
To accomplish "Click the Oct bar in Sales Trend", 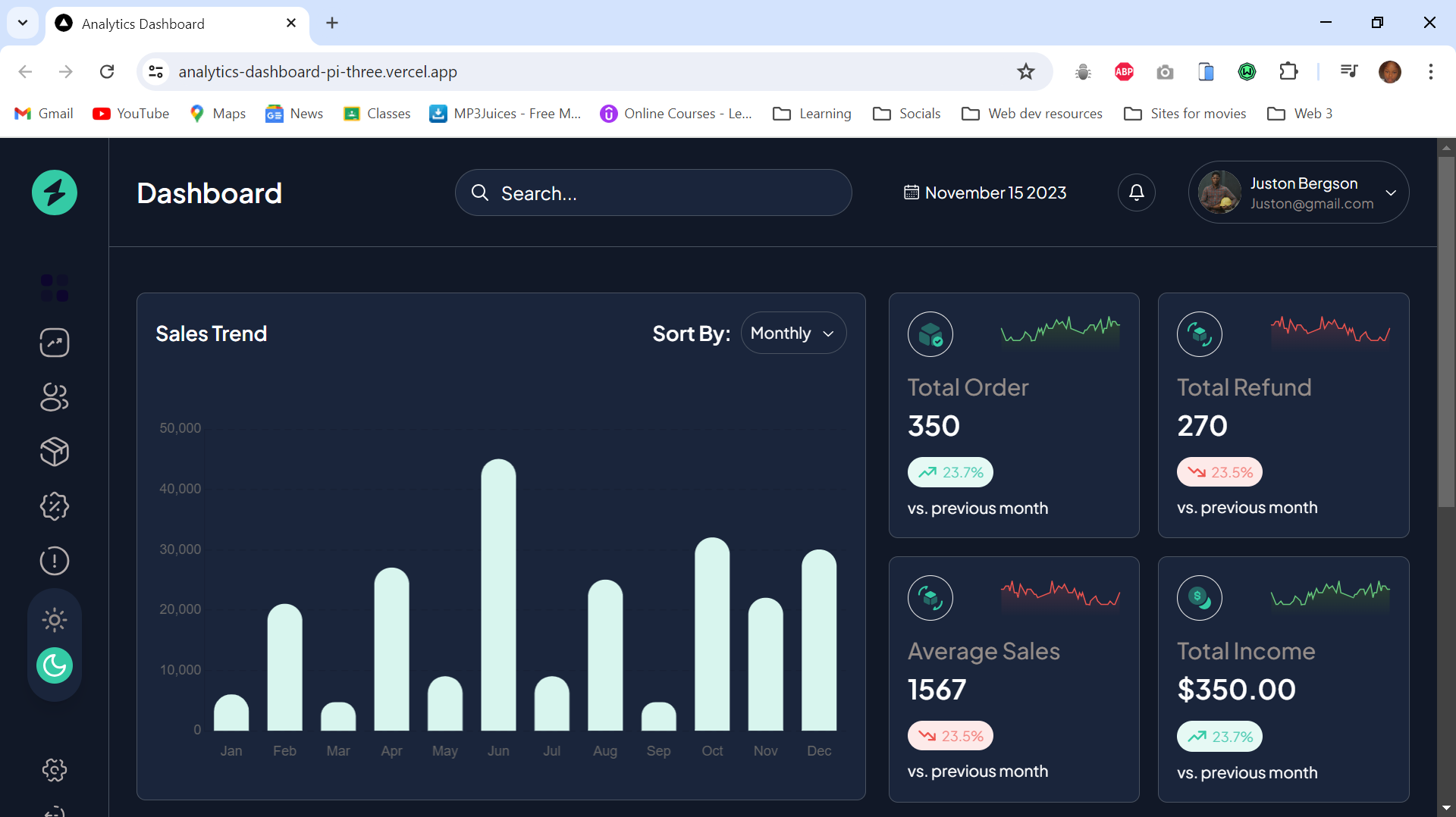I will [712, 634].
